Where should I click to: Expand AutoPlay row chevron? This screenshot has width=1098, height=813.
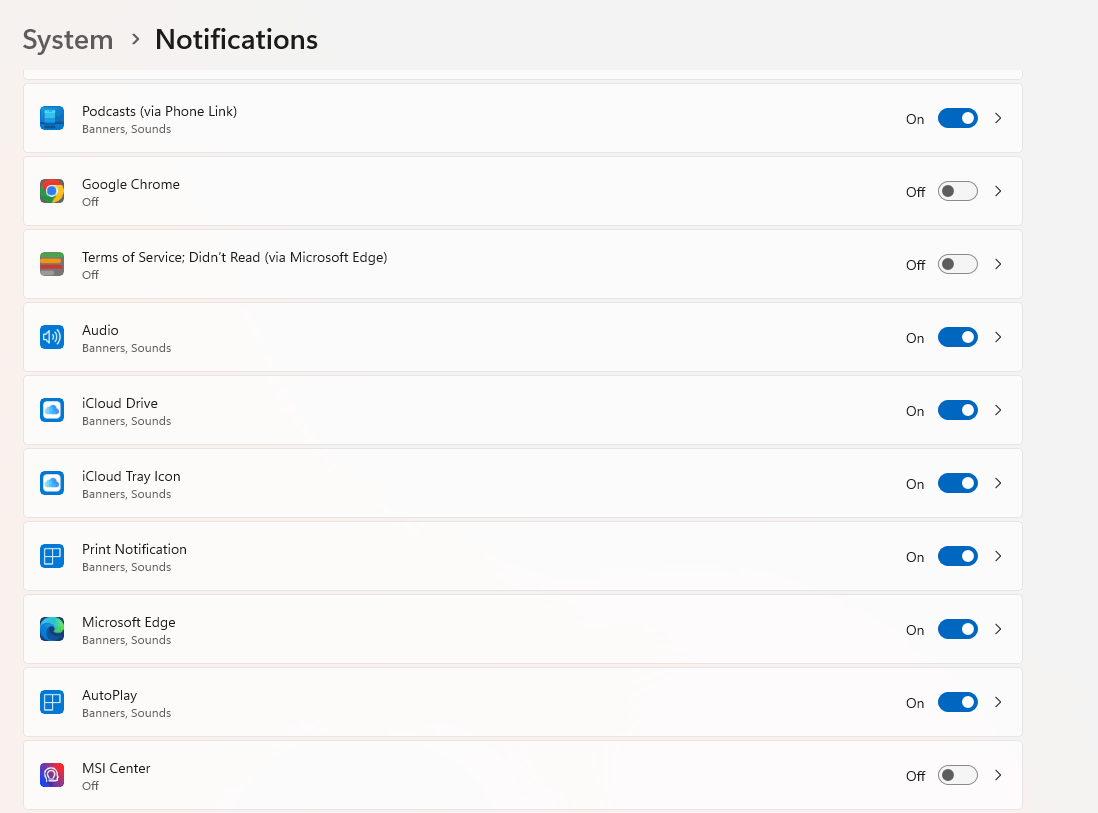(x=999, y=702)
